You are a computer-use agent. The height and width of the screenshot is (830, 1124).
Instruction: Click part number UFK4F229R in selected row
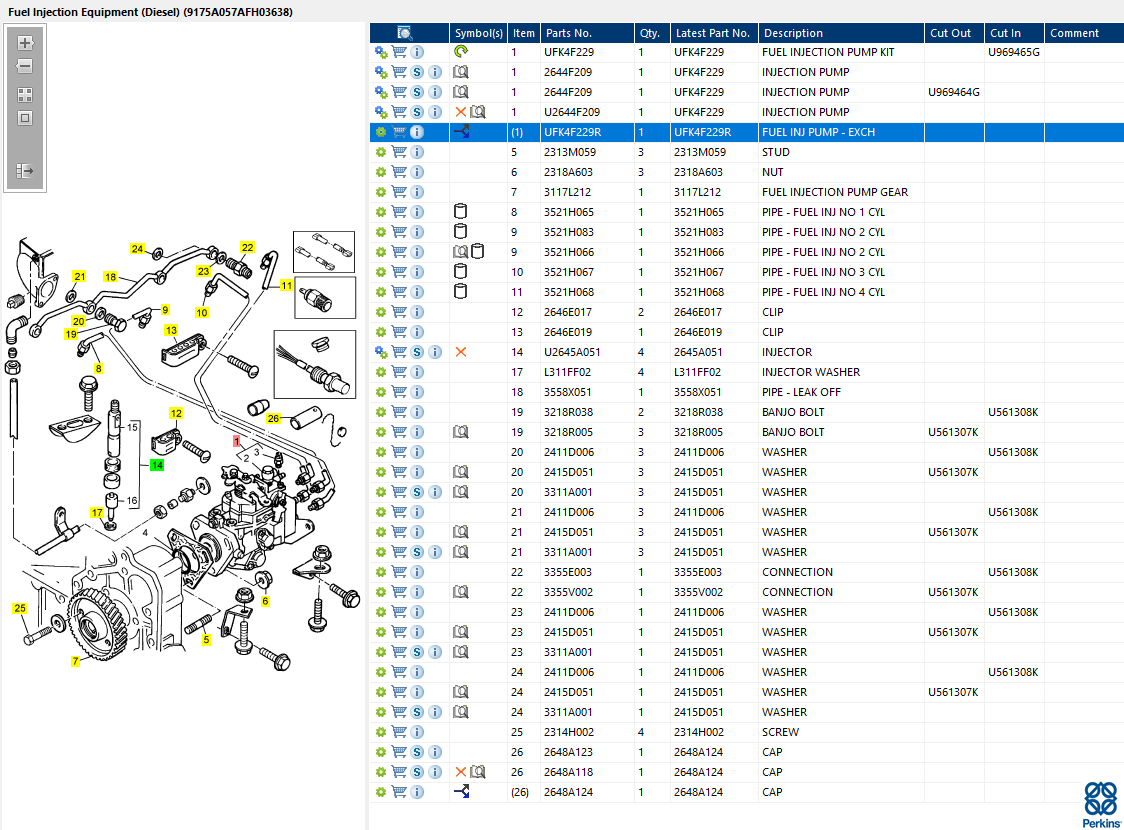573,133
